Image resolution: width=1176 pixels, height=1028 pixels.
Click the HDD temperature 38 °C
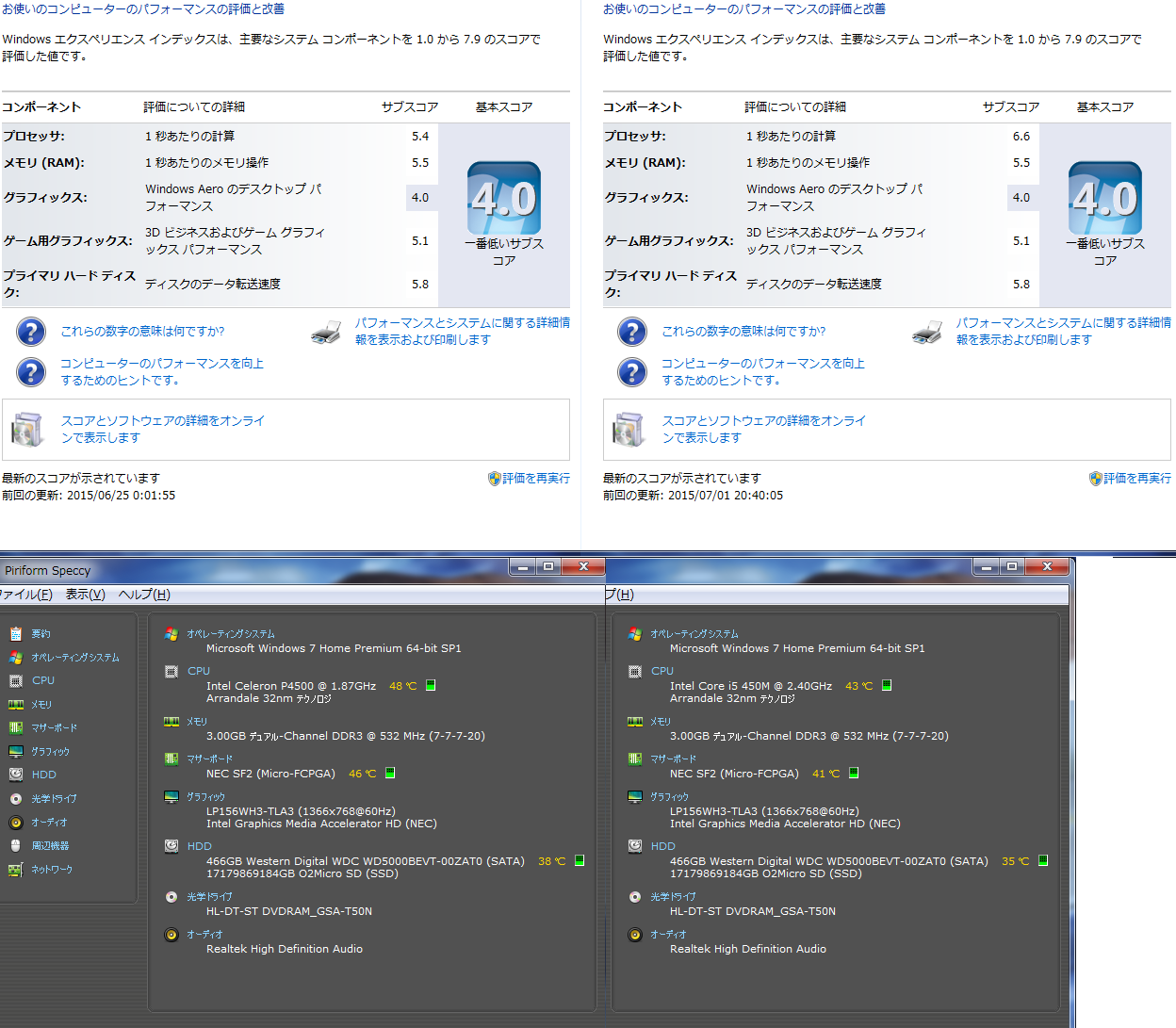[551, 861]
